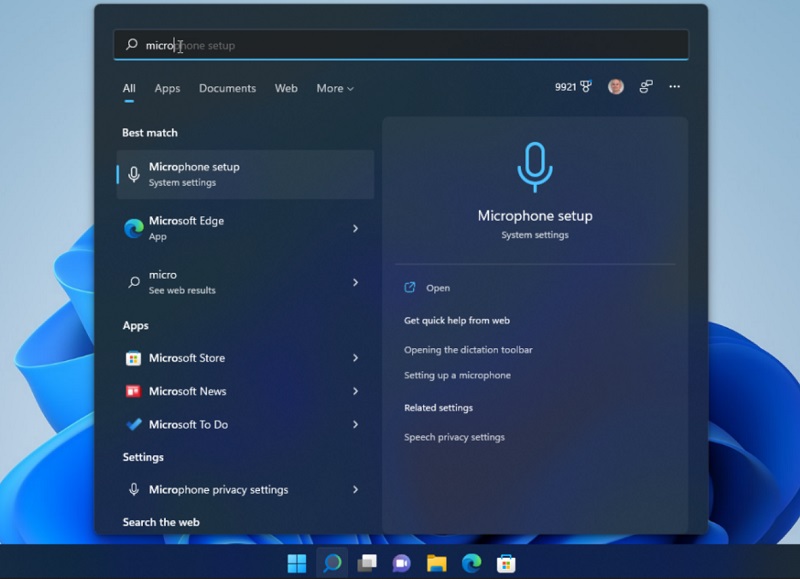Expand the More filter dropdown
800x579 pixels.
pos(335,88)
